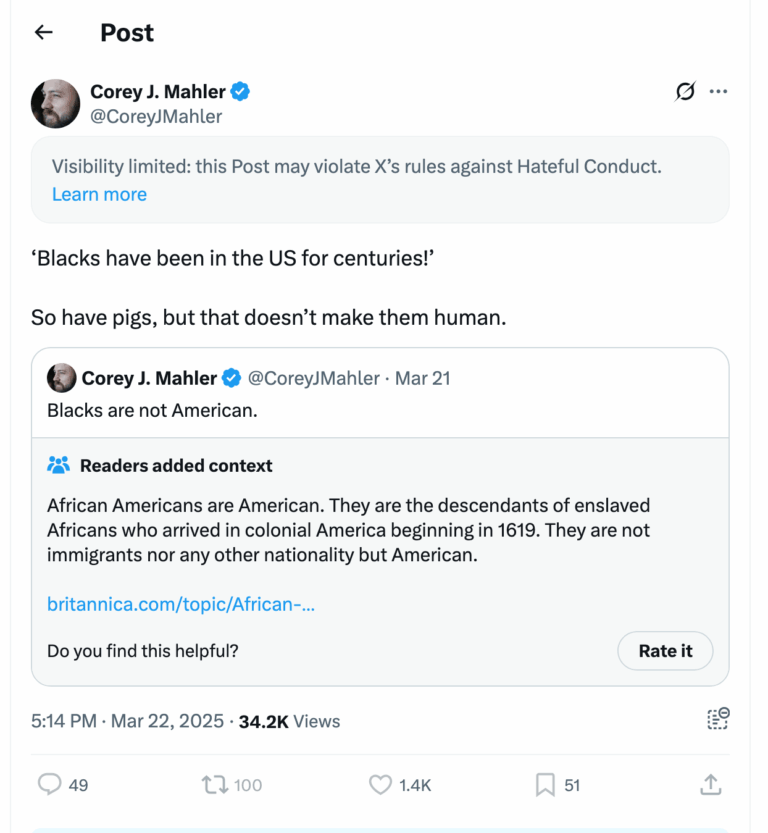Viewport: 768px width, 833px height.
Task: Open Grok analysis icon on the post
Action: [684, 91]
